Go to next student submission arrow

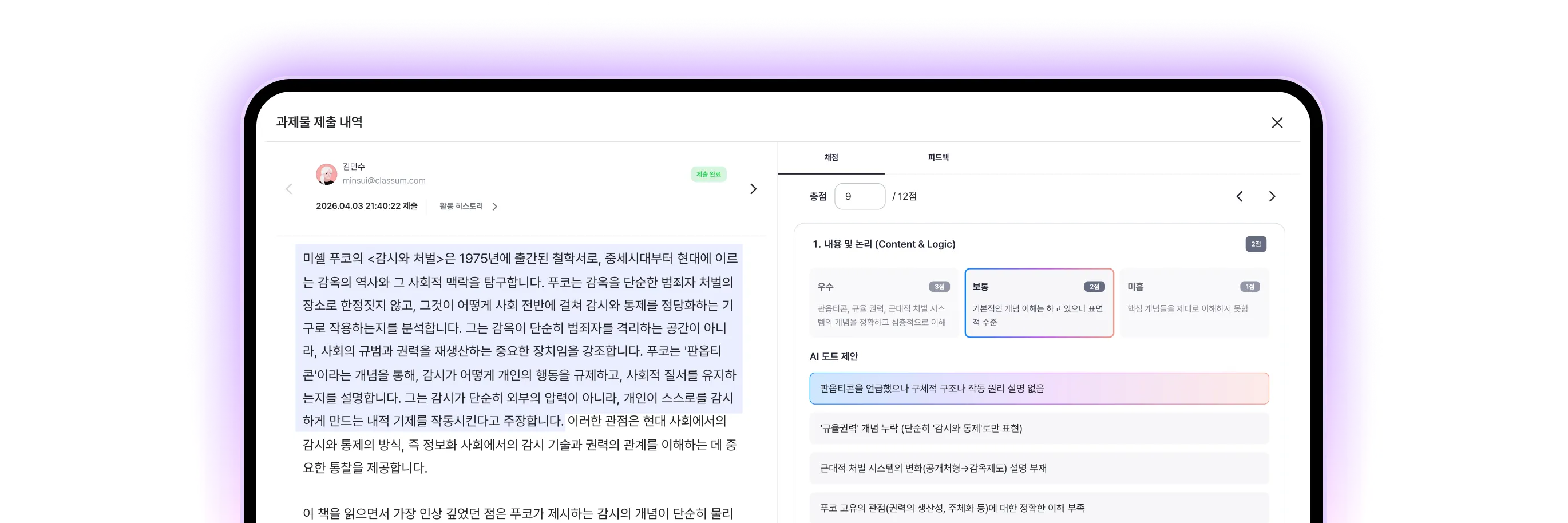[753, 189]
